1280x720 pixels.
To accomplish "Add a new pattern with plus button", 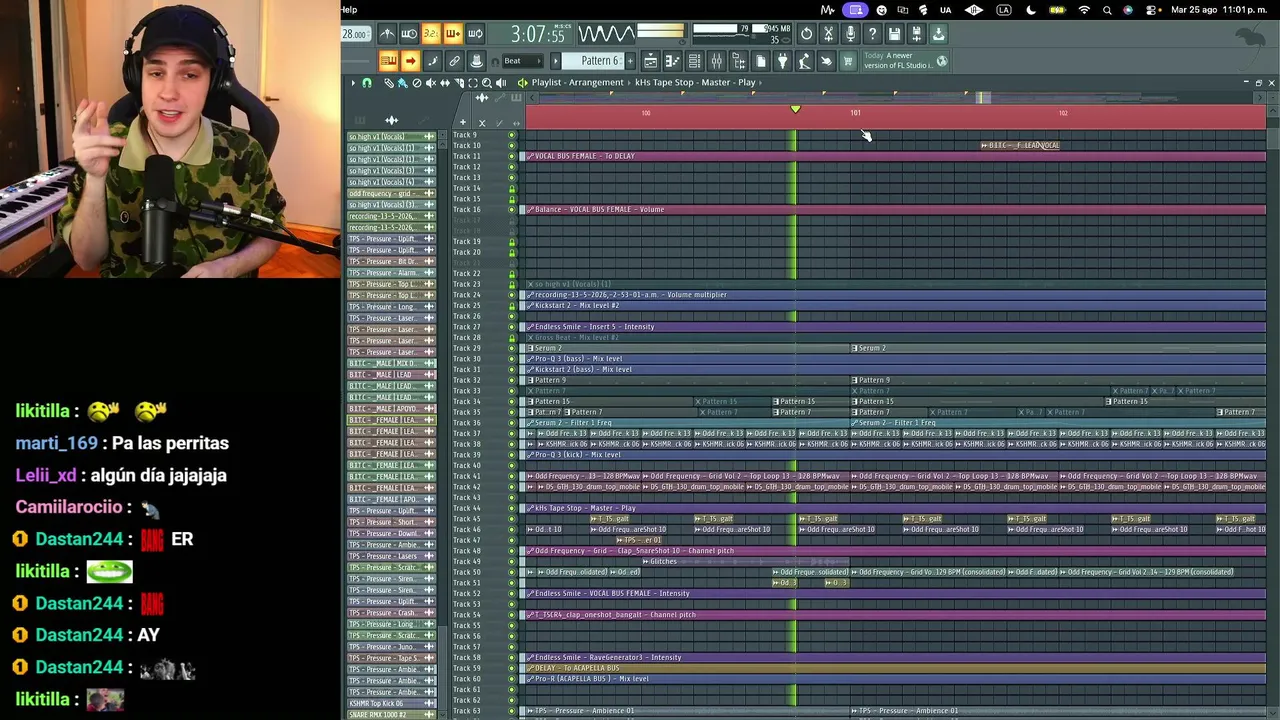I will (x=630, y=61).
